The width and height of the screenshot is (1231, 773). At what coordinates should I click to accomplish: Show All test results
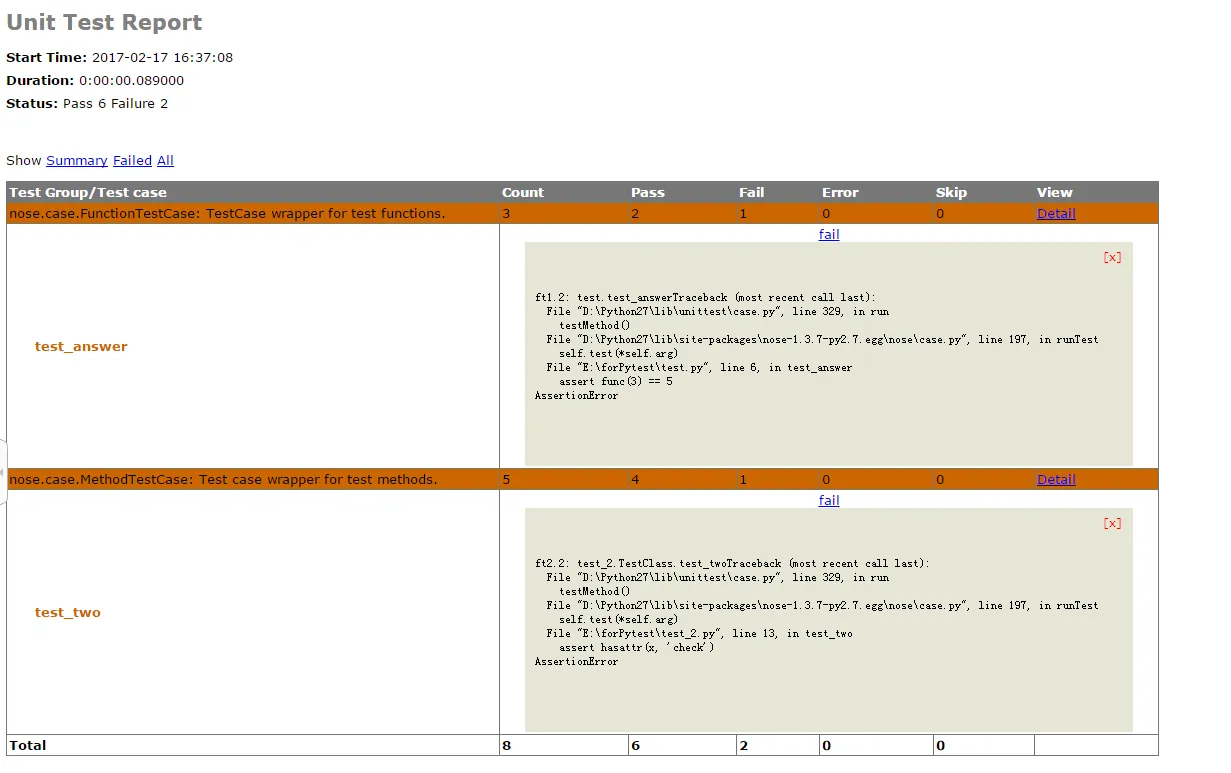[165, 161]
